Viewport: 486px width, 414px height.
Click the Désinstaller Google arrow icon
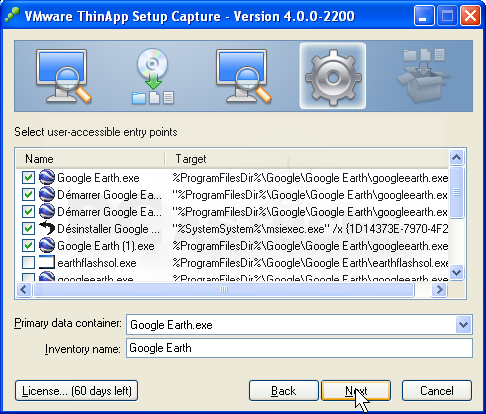(47, 228)
